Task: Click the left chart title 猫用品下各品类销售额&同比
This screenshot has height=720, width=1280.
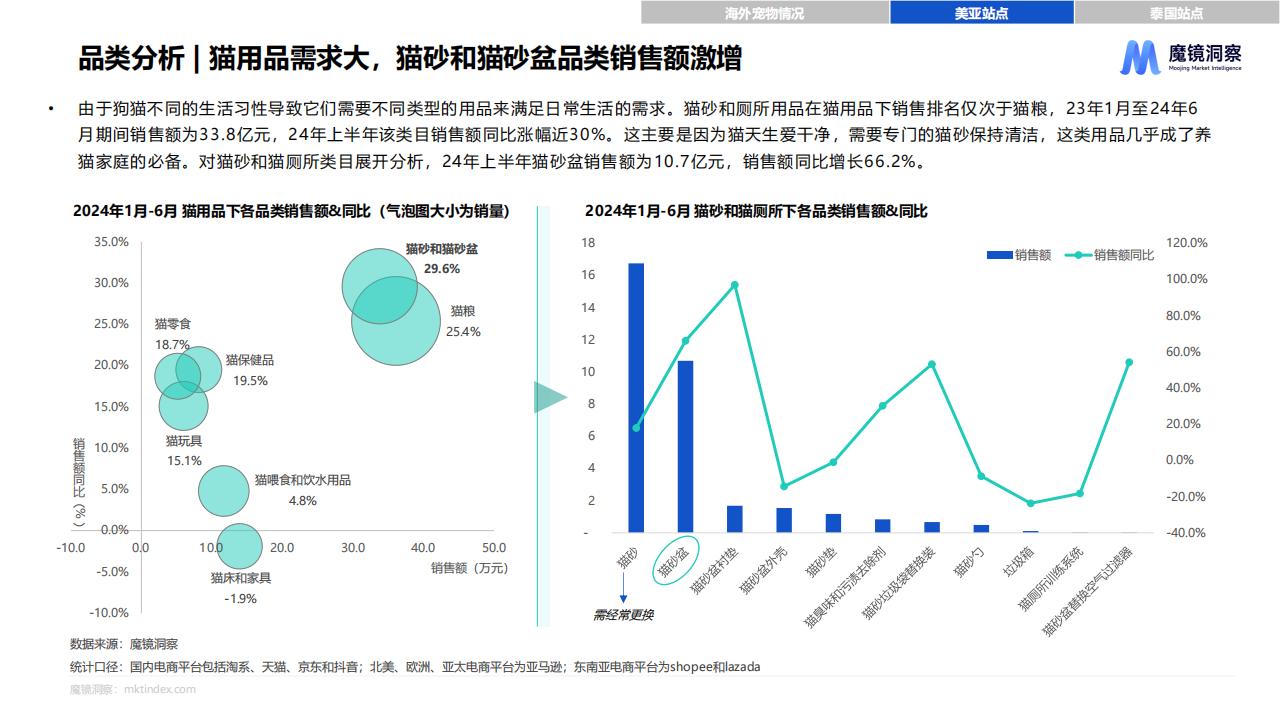Action: click(x=290, y=211)
